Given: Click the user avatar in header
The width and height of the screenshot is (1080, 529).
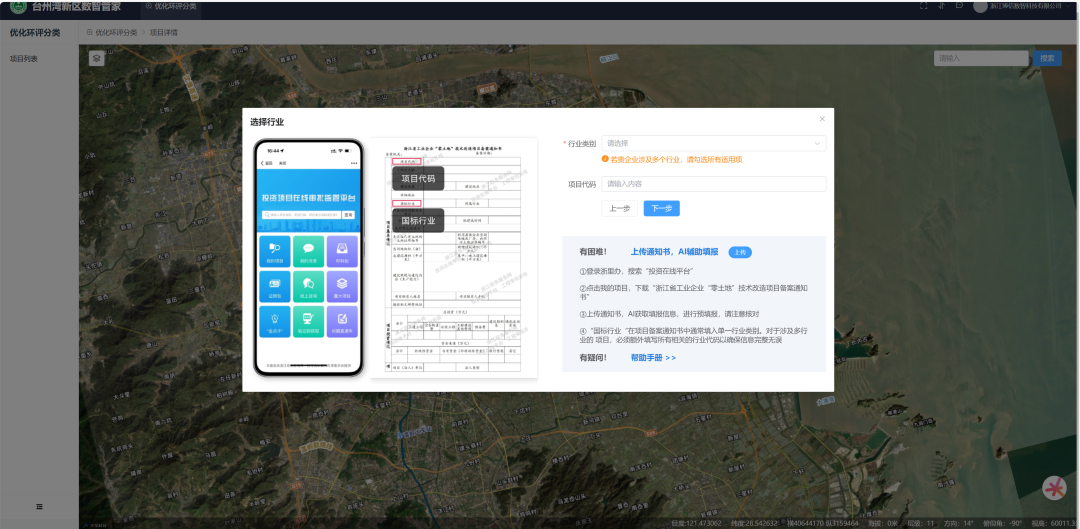Looking at the screenshot, I should click(981, 6).
